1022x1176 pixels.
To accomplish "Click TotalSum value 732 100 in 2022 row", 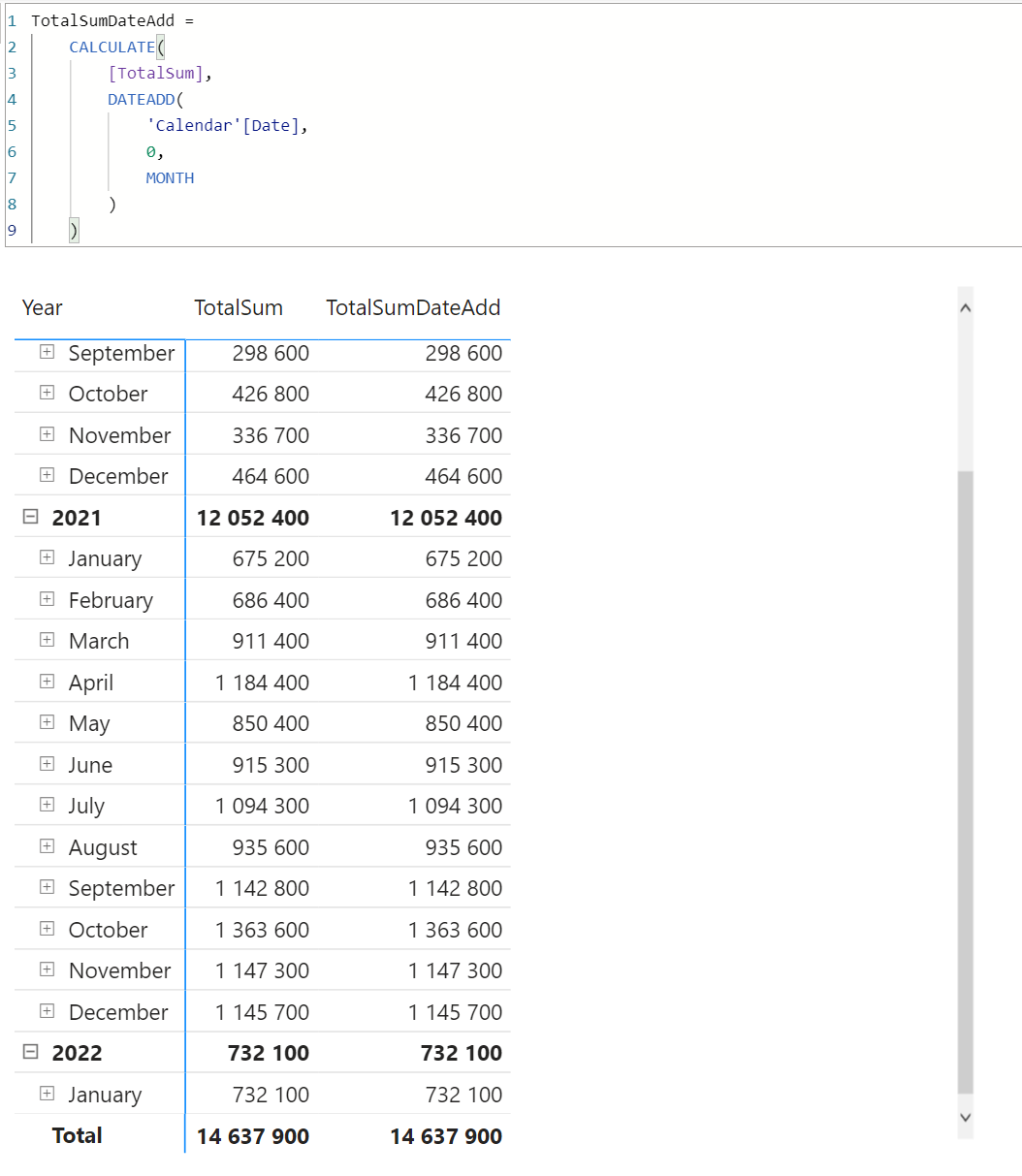I will (x=269, y=1053).
